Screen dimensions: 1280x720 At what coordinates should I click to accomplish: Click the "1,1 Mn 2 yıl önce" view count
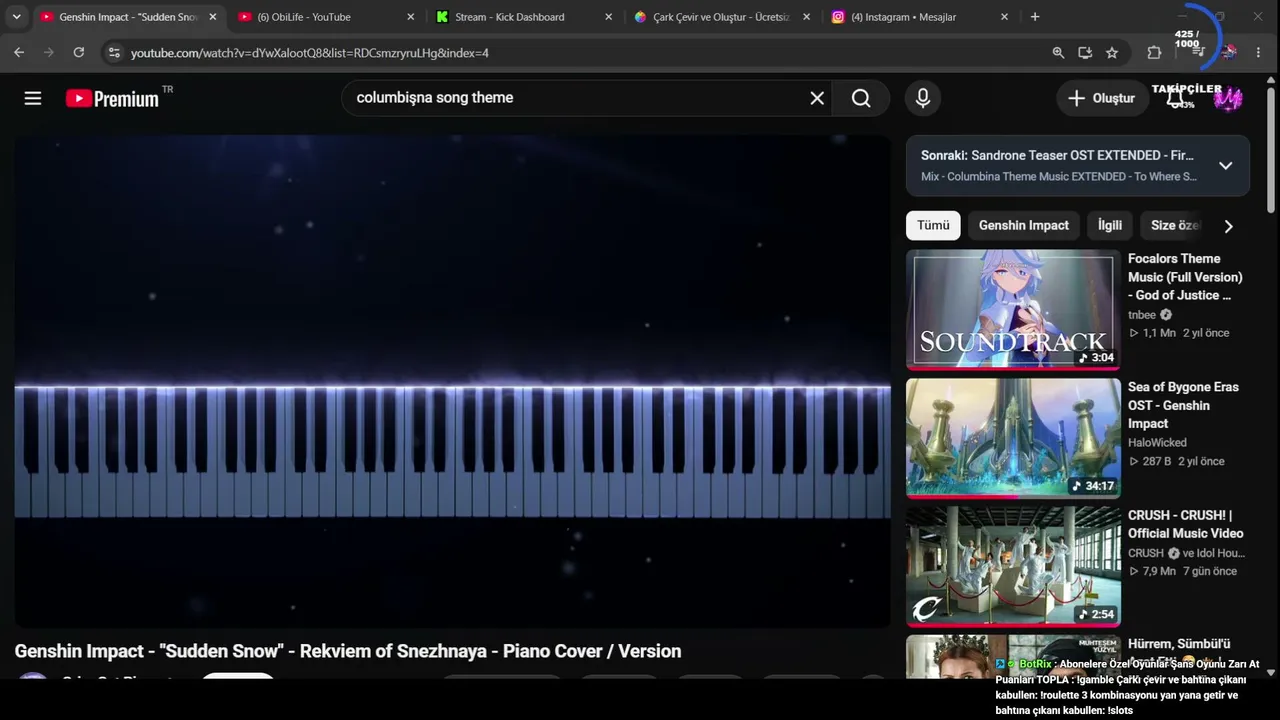1179,333
